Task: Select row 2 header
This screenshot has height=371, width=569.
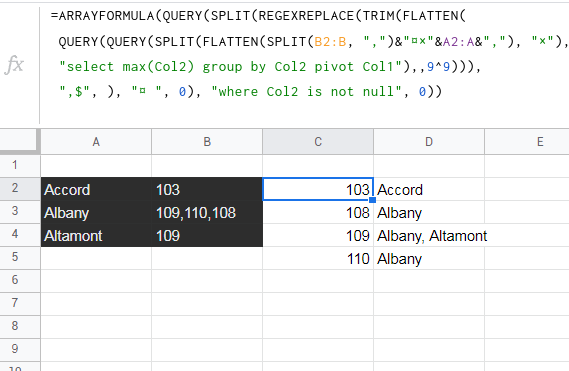Action: click(x=20, y=189)
